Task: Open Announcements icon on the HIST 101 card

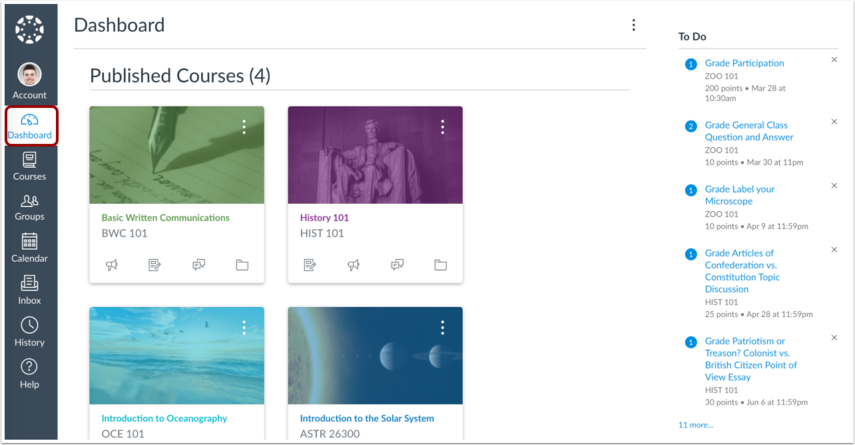Action: pos(353,265)
